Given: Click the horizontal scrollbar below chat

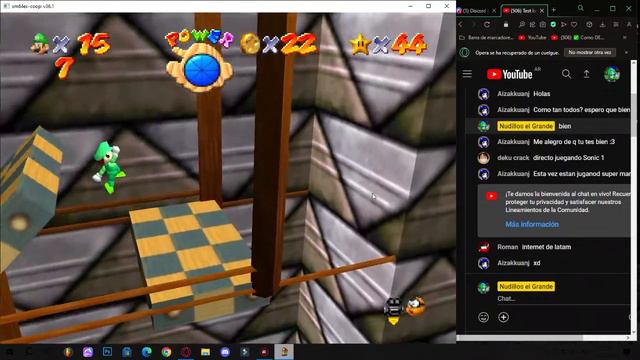Looking at the screenshot, I should 520,338.
